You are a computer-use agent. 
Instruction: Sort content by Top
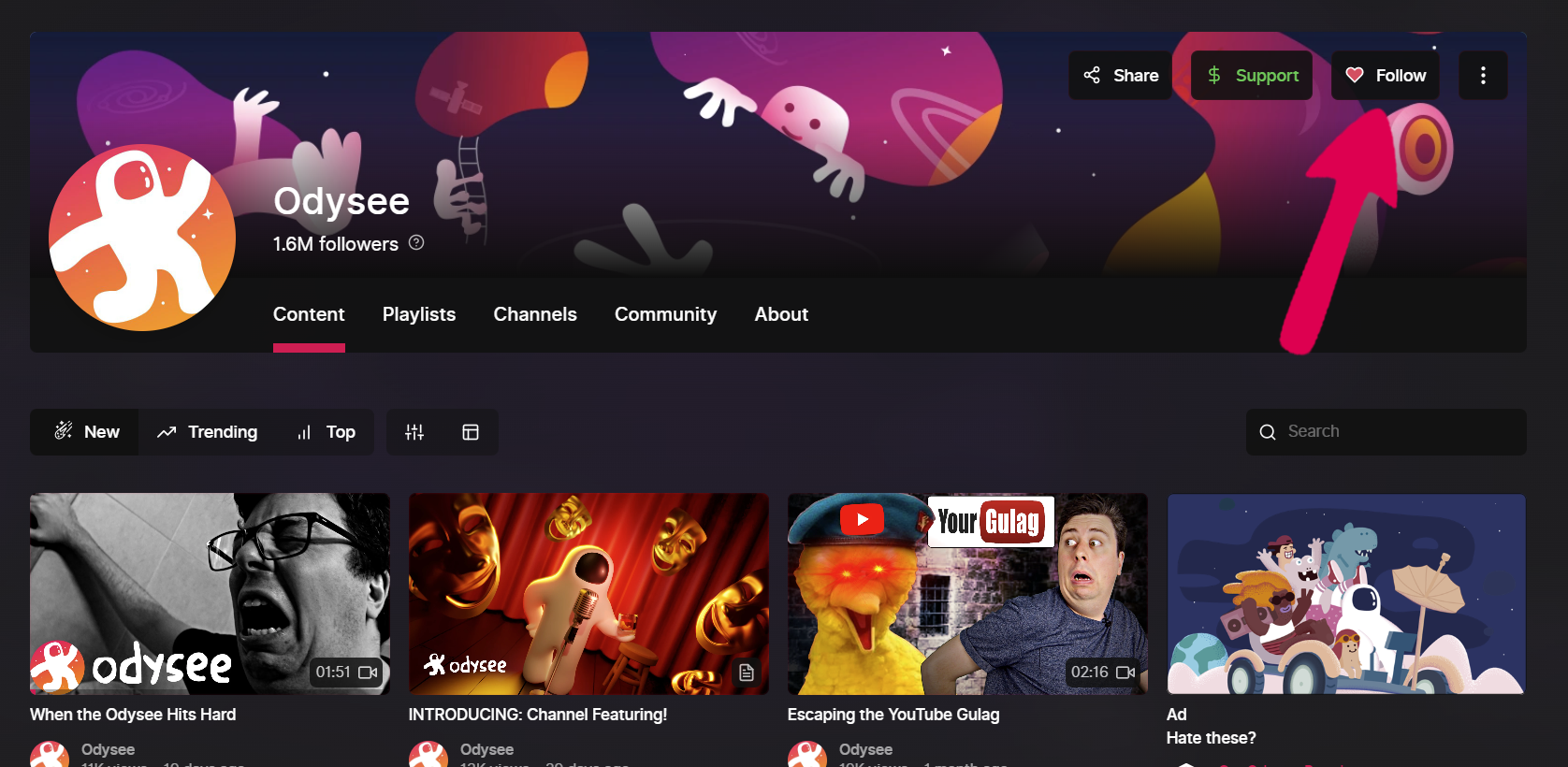(x=325, y=432)
